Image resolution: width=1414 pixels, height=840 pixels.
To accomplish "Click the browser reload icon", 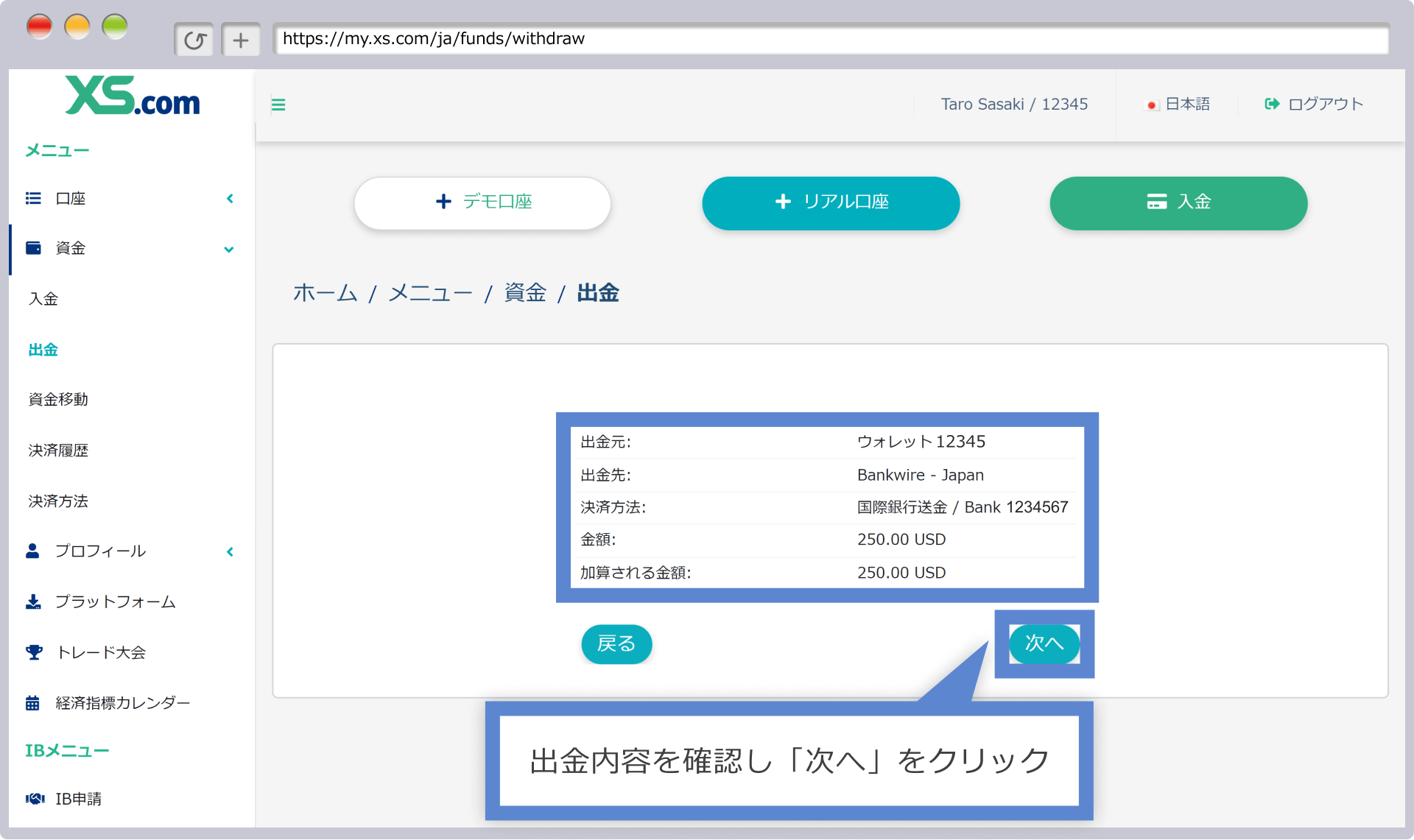I will [194, 40].
